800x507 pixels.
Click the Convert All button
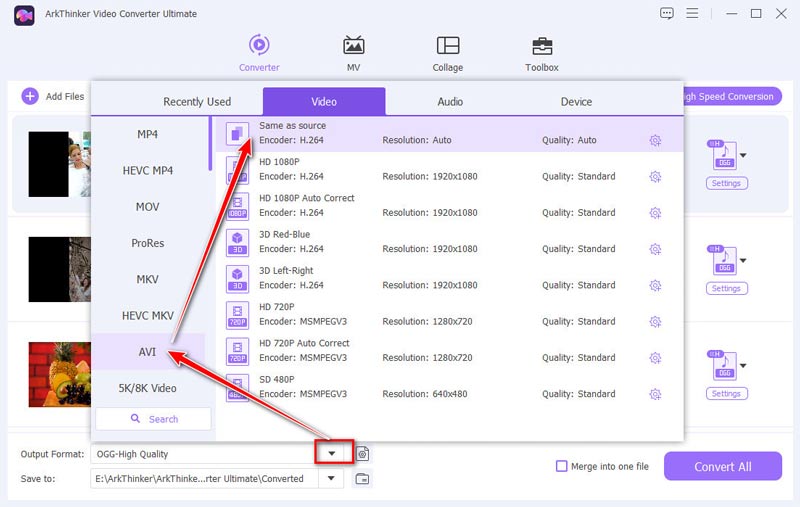pyautogui.click(x=722, y=466)
